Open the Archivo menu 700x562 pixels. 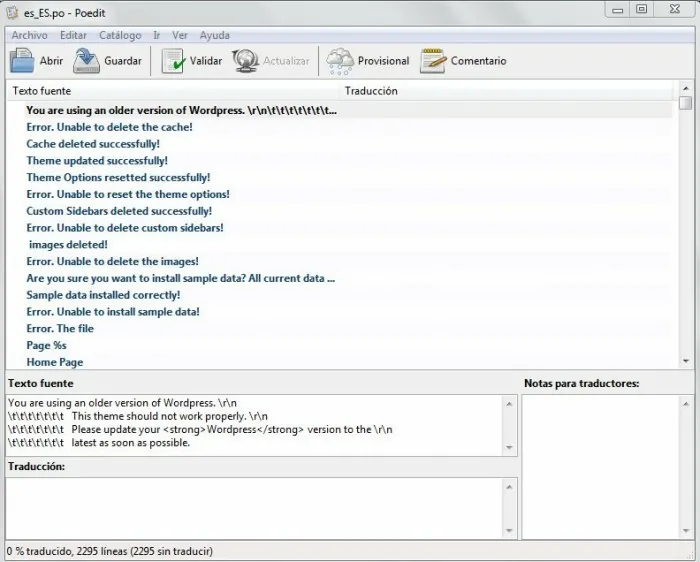29,35
